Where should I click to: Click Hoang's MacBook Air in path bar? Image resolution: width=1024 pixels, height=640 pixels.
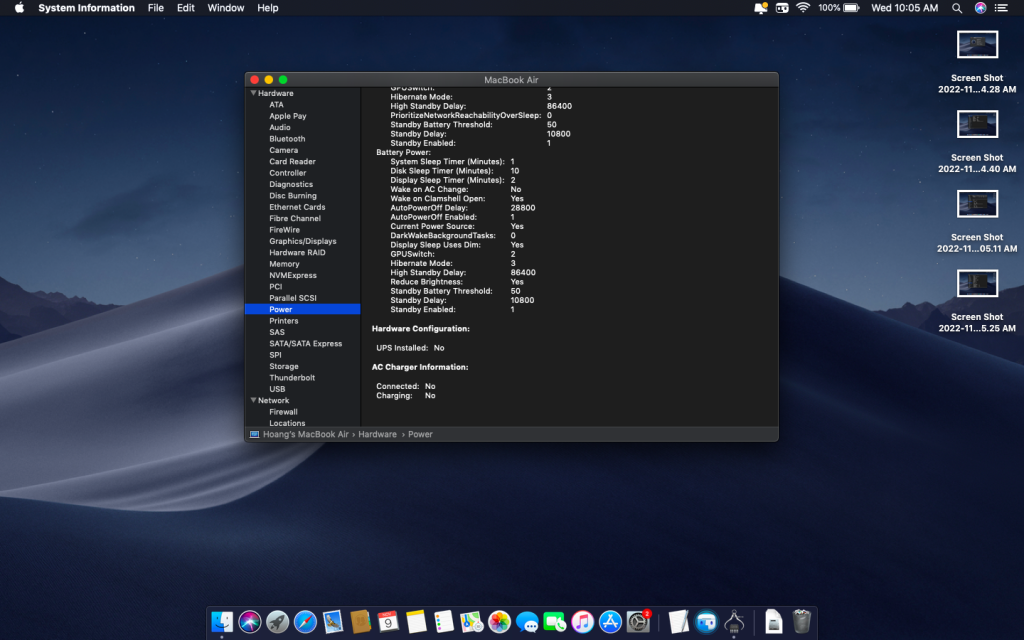(306, 434)
